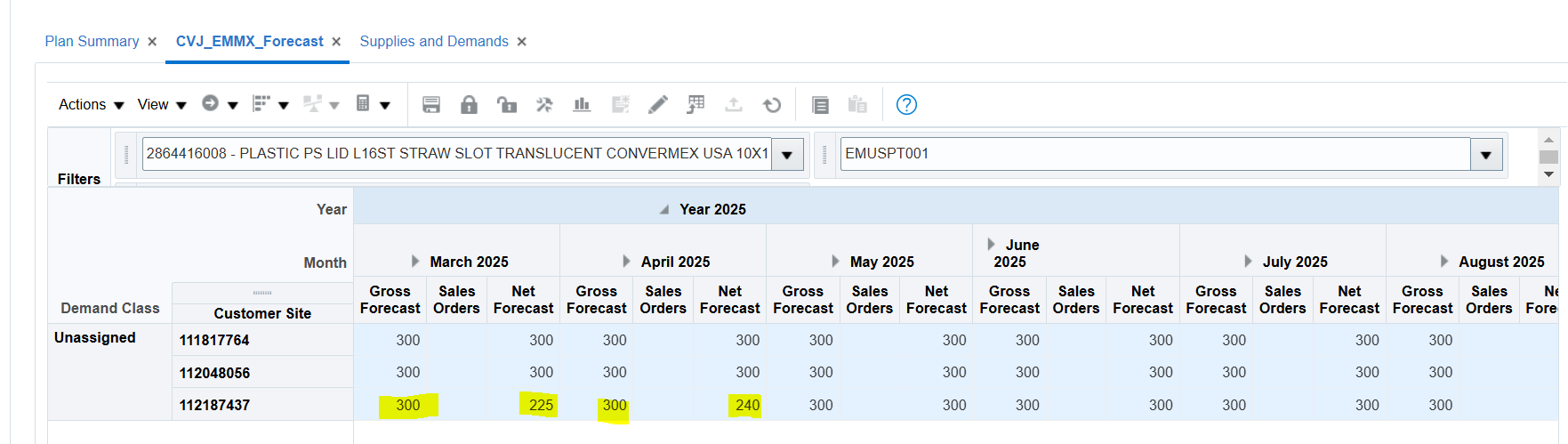
Task: Open the Actions menu
Action: point(91,105)
